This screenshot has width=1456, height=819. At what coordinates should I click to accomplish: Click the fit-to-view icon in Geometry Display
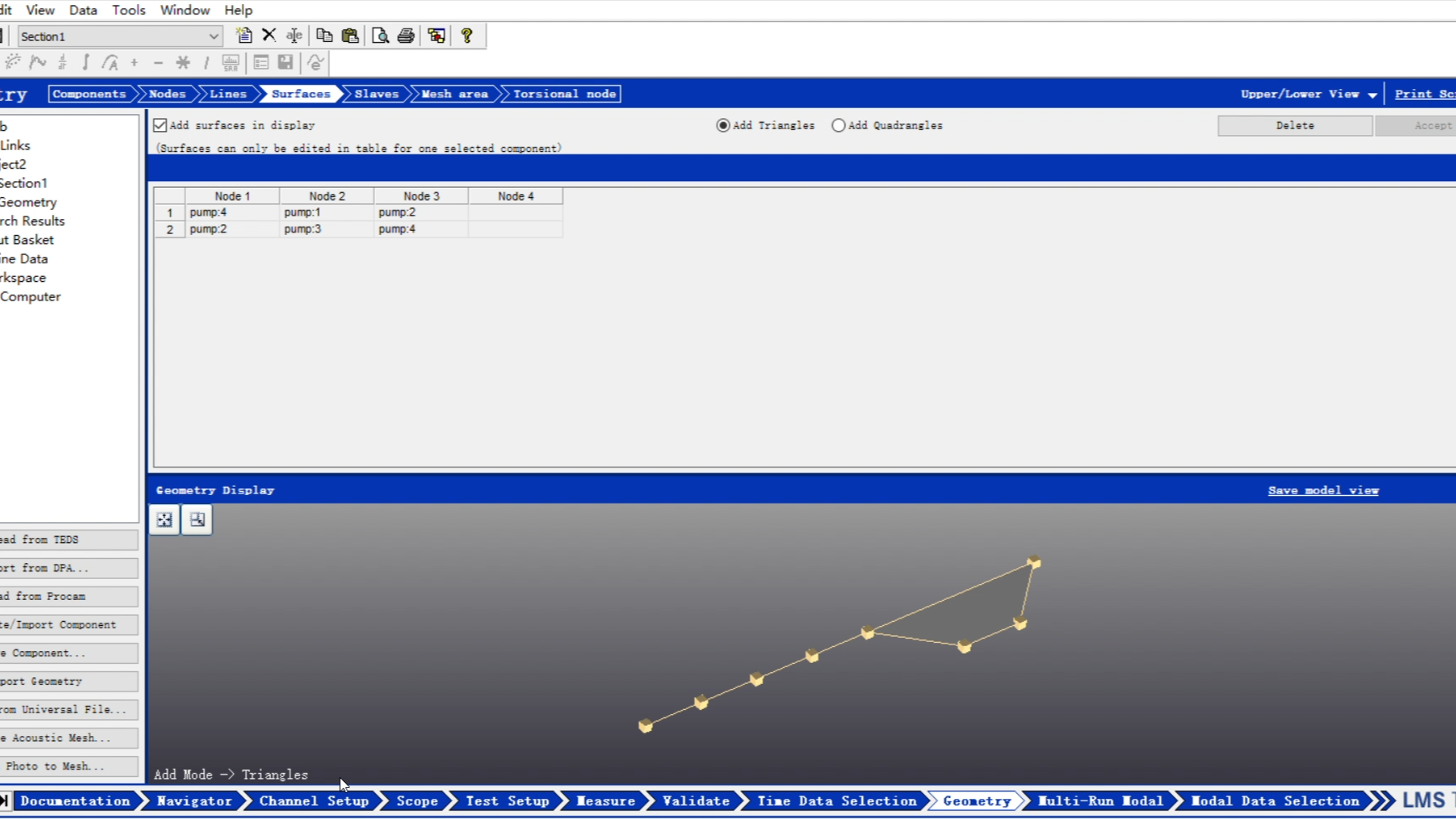(164, 520)
